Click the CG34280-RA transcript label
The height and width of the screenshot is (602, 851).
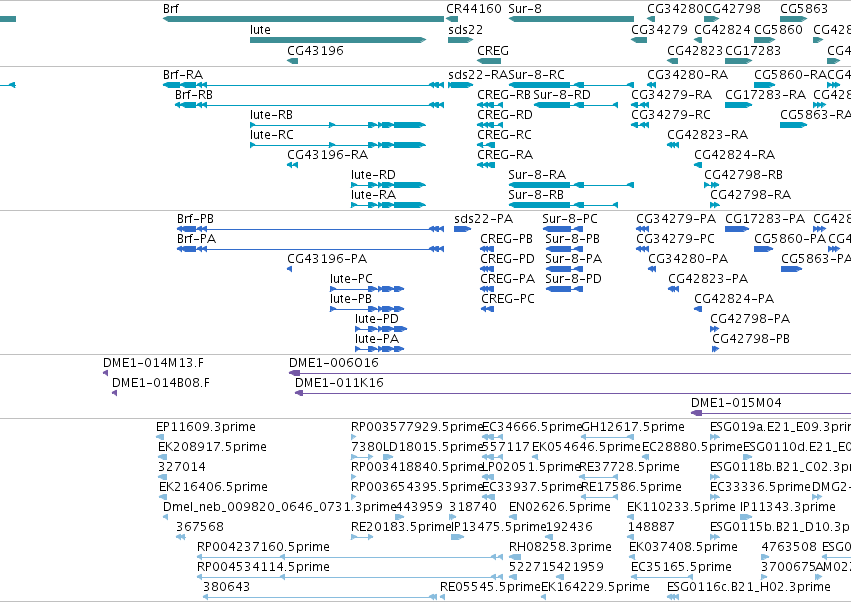[x=687, y=74]
